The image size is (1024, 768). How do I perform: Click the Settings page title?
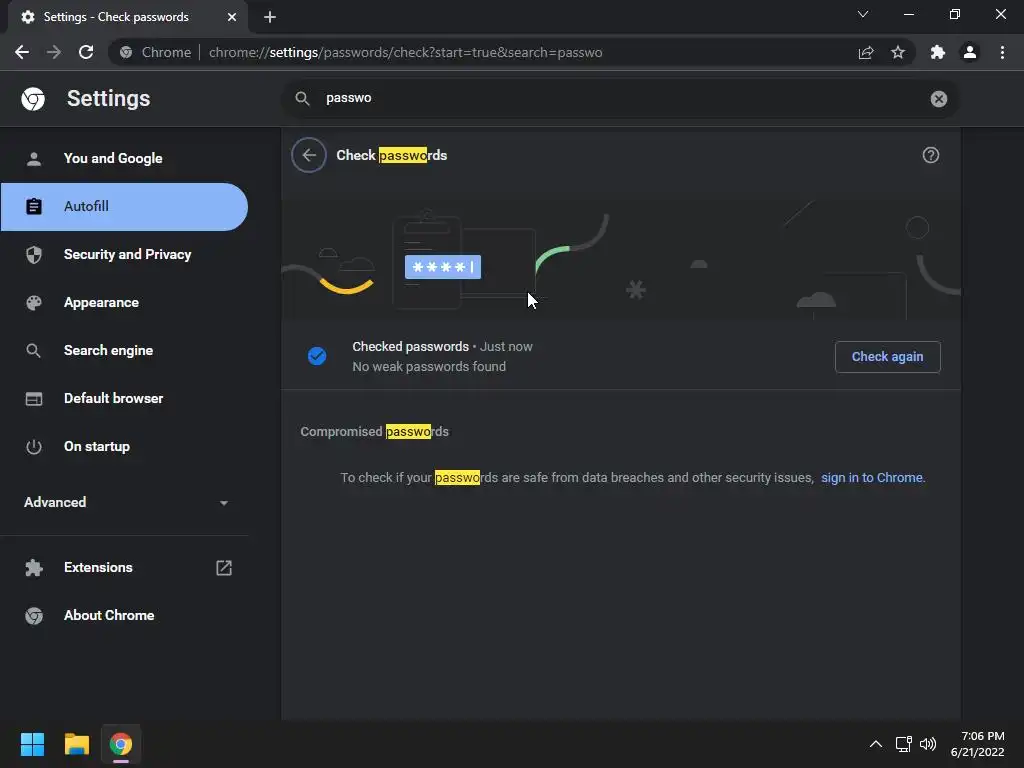click(x=108, y=99)
